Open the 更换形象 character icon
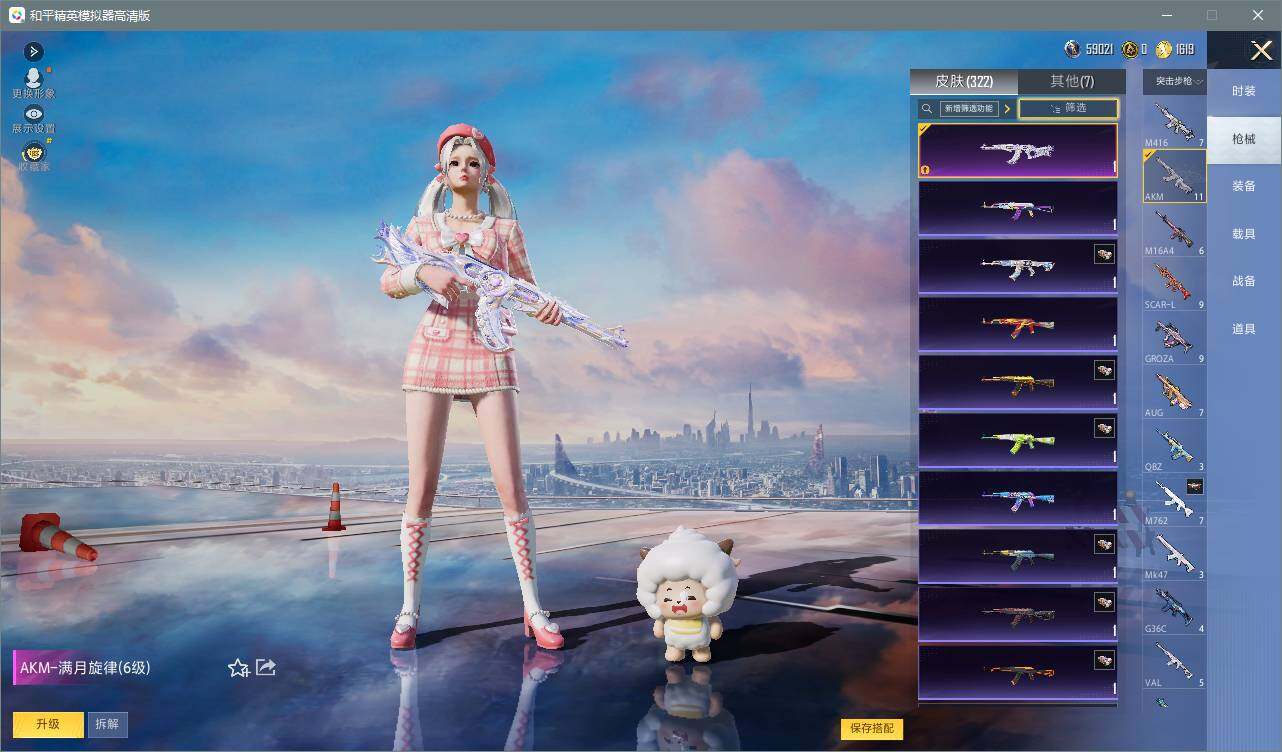Screen dimensions: 1282x752 [x=33, y=77]
